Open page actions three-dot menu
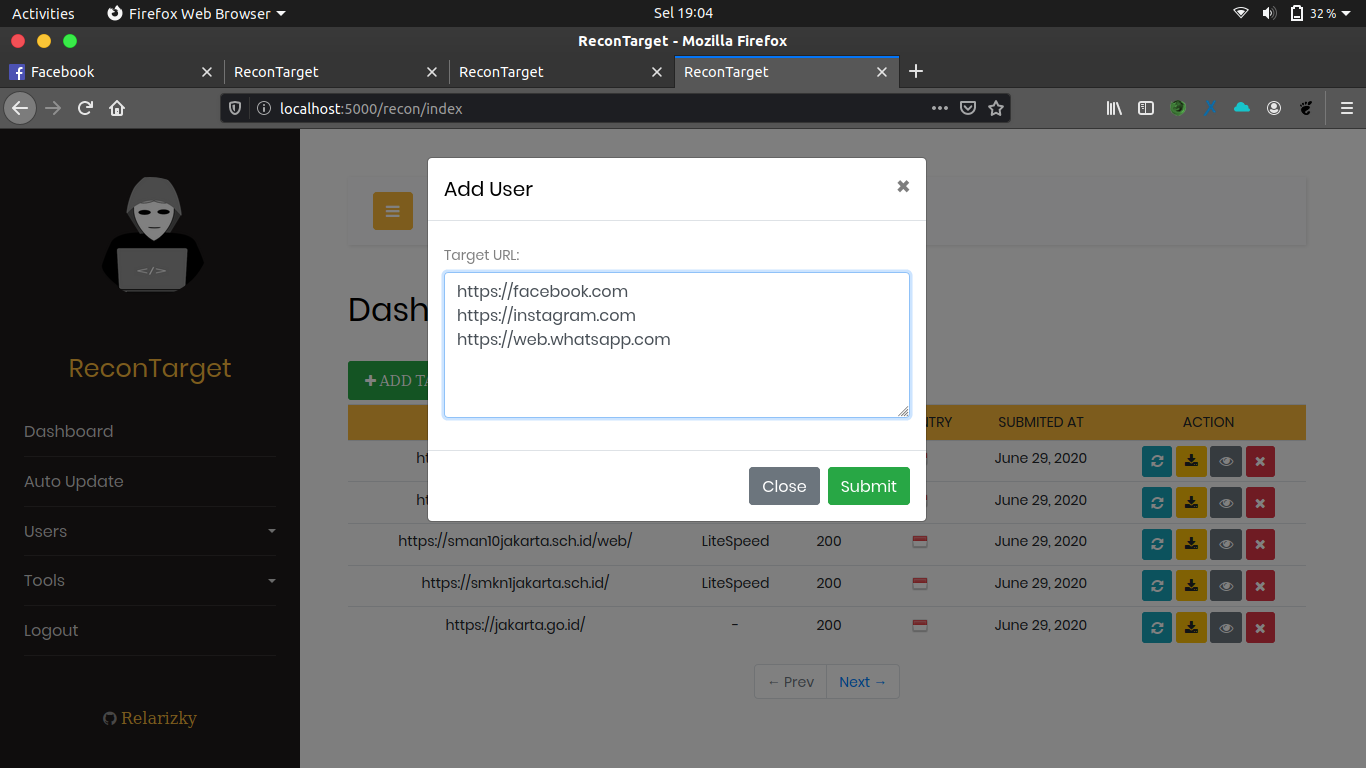The width and height of the screenshot is (1366, 768). pos(940,108)
